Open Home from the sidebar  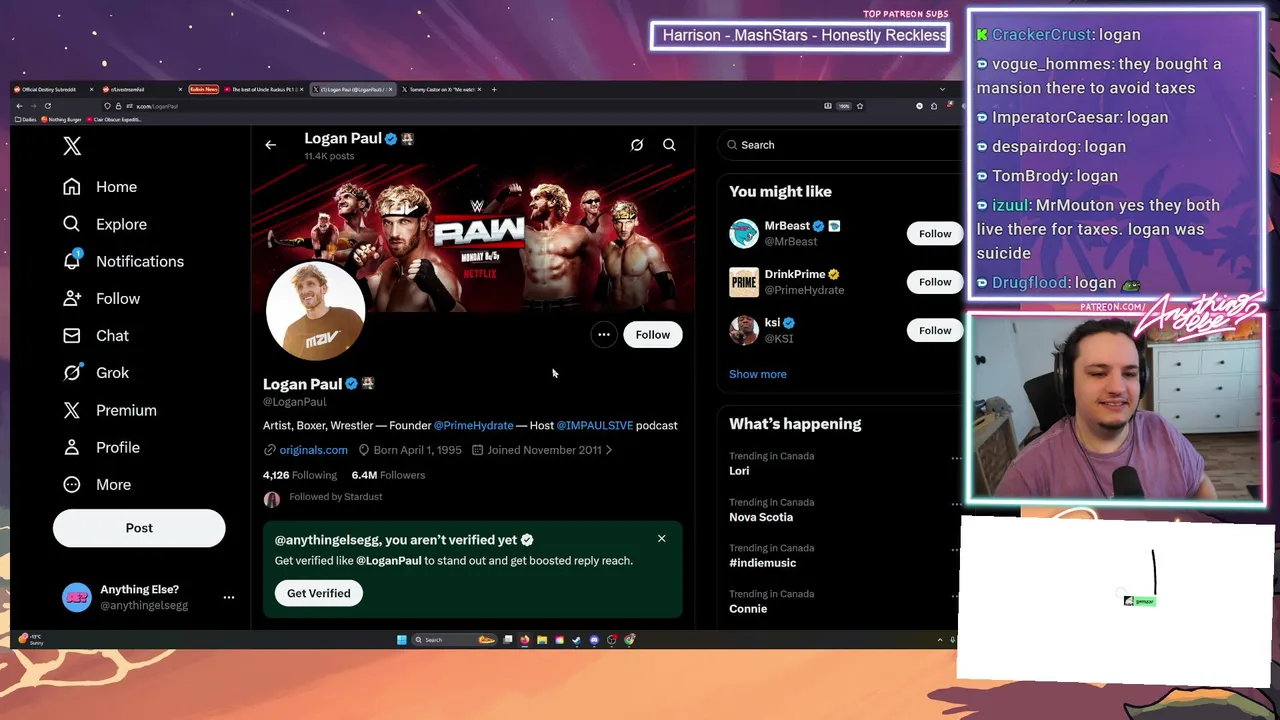[99, 187]
